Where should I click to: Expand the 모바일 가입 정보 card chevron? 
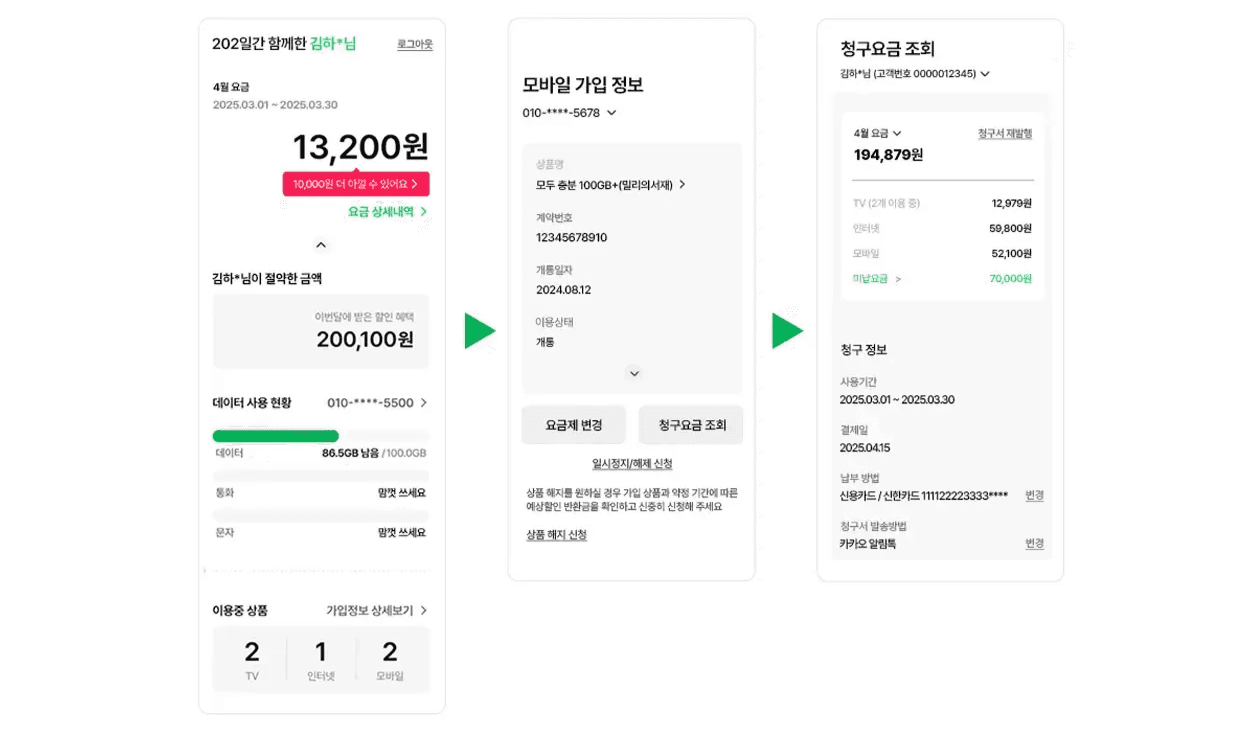point(633,372)
